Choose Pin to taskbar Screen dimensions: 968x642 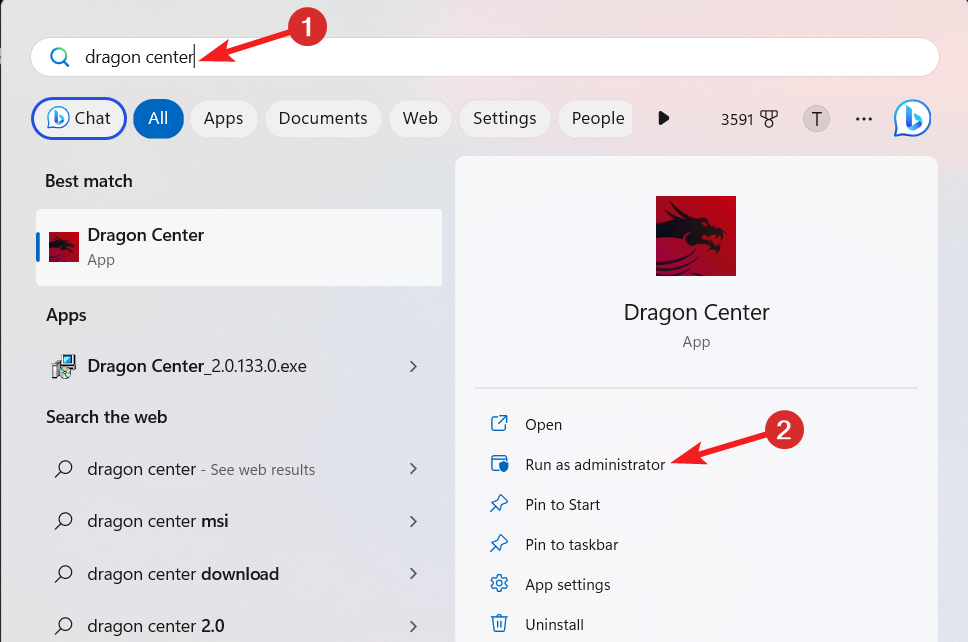pos(572,544)
